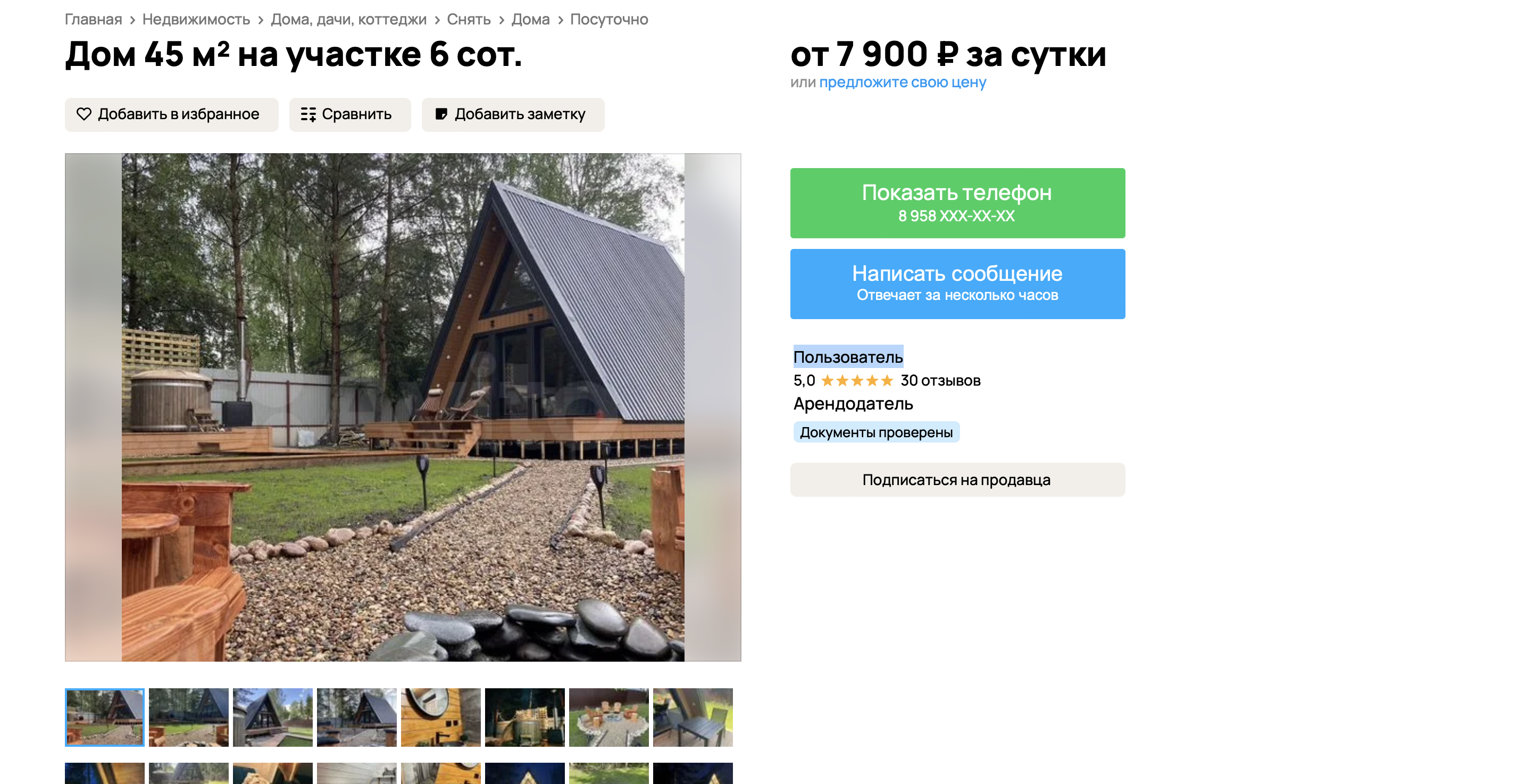Screen dimensions: 1518x784
Task: Go to next photo via right blurred edge
Action: tap(712, 407)
